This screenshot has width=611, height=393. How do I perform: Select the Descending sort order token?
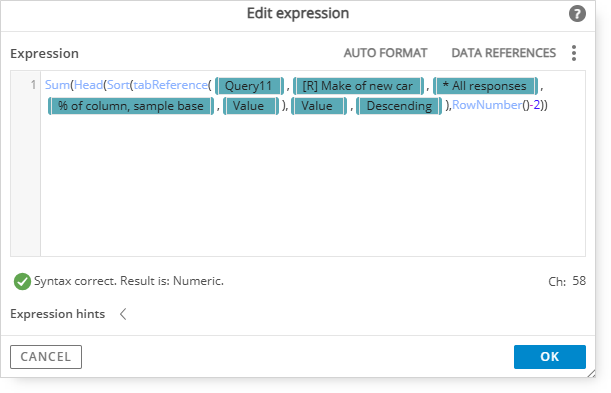click(x=399, y=106)
